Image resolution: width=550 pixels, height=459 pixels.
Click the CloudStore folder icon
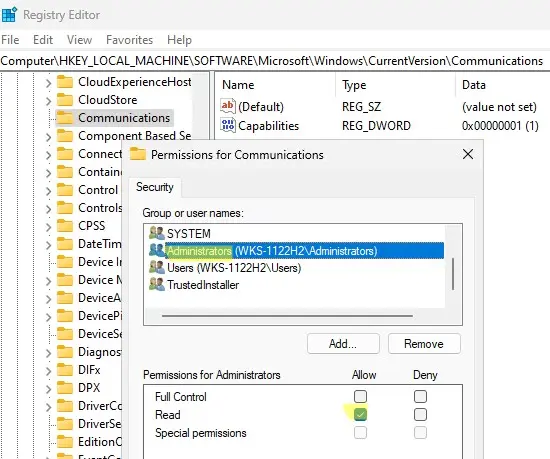[x=65, y=100]
